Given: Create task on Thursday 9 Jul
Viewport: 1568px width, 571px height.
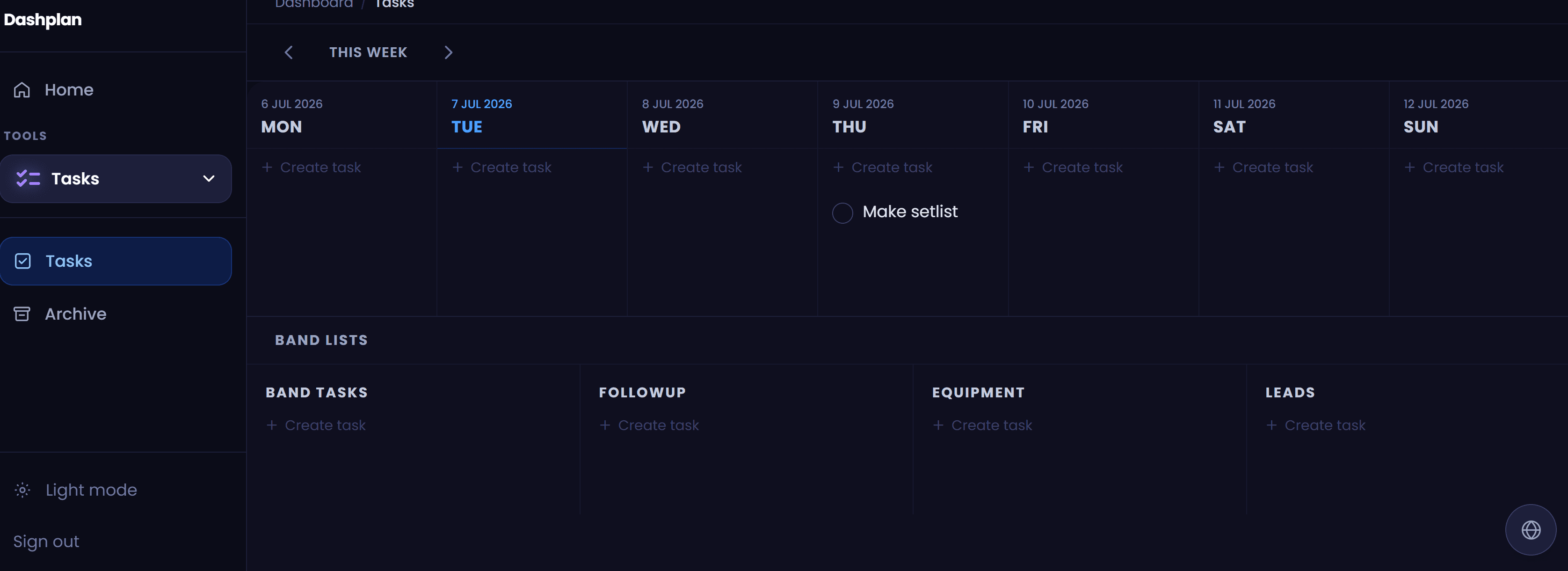Looking at the screenshot, I should pyautogui.click(x=883, y=167).
